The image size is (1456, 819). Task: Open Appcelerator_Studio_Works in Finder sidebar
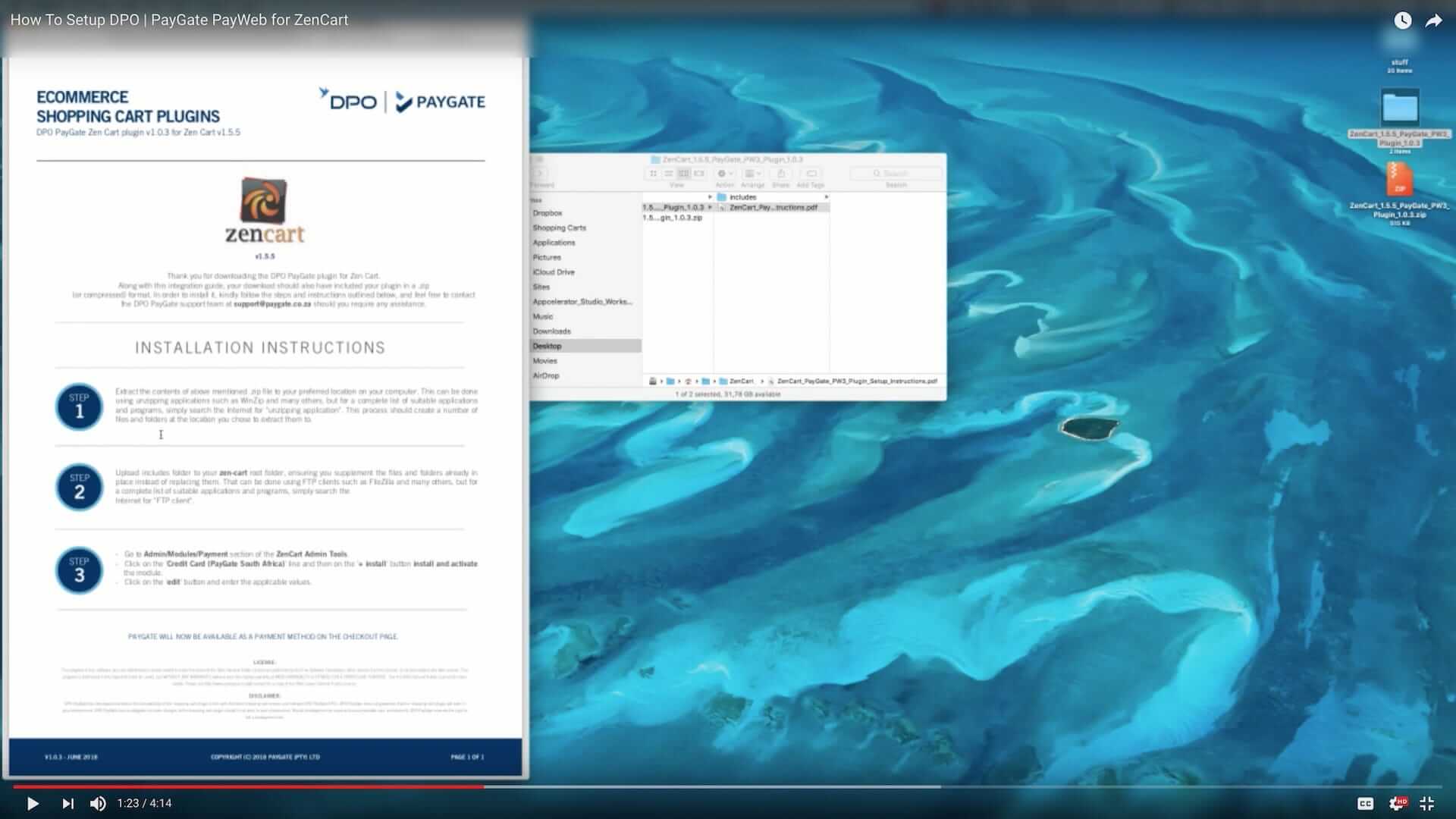(x=582, y=302)
